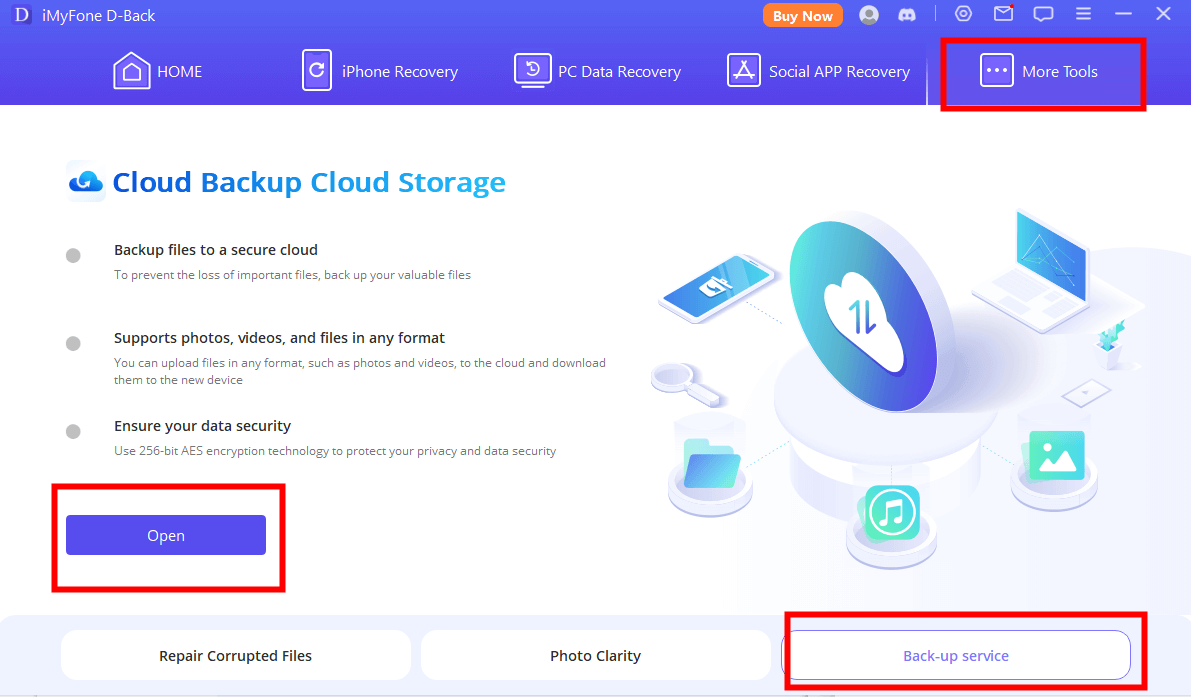Viewport: 1191px width, 697px height.
Task: Click 'Ensure your data security' heading
Action: point(202,426)
